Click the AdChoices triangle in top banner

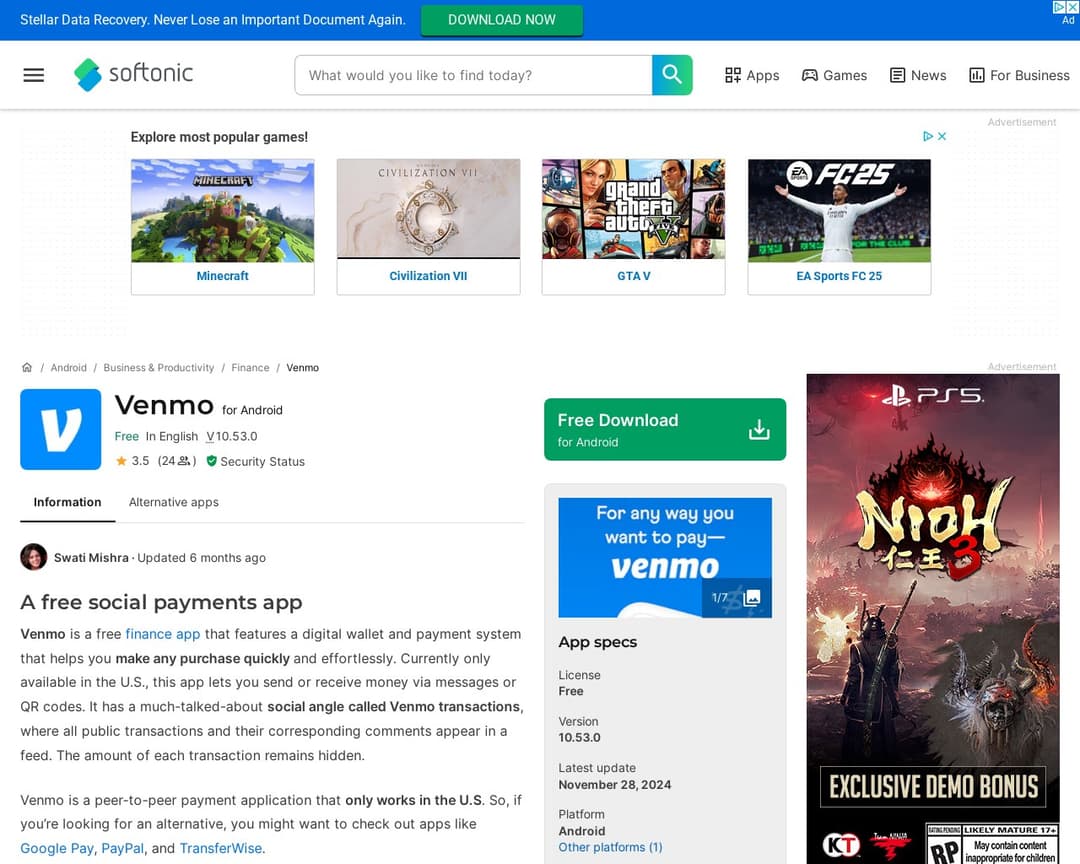(1059, 7)
